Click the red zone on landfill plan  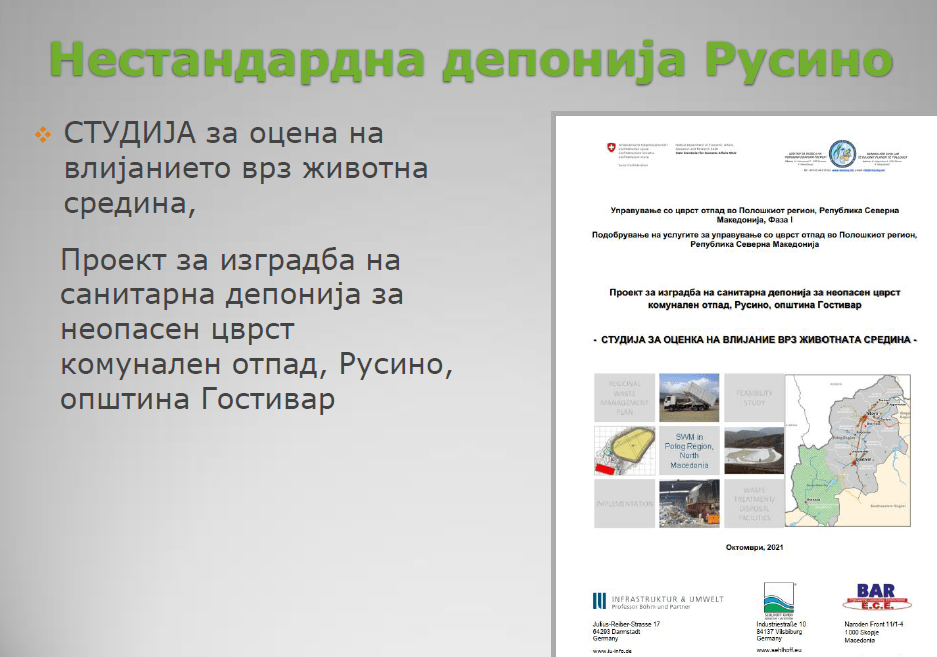click(603, 468)
